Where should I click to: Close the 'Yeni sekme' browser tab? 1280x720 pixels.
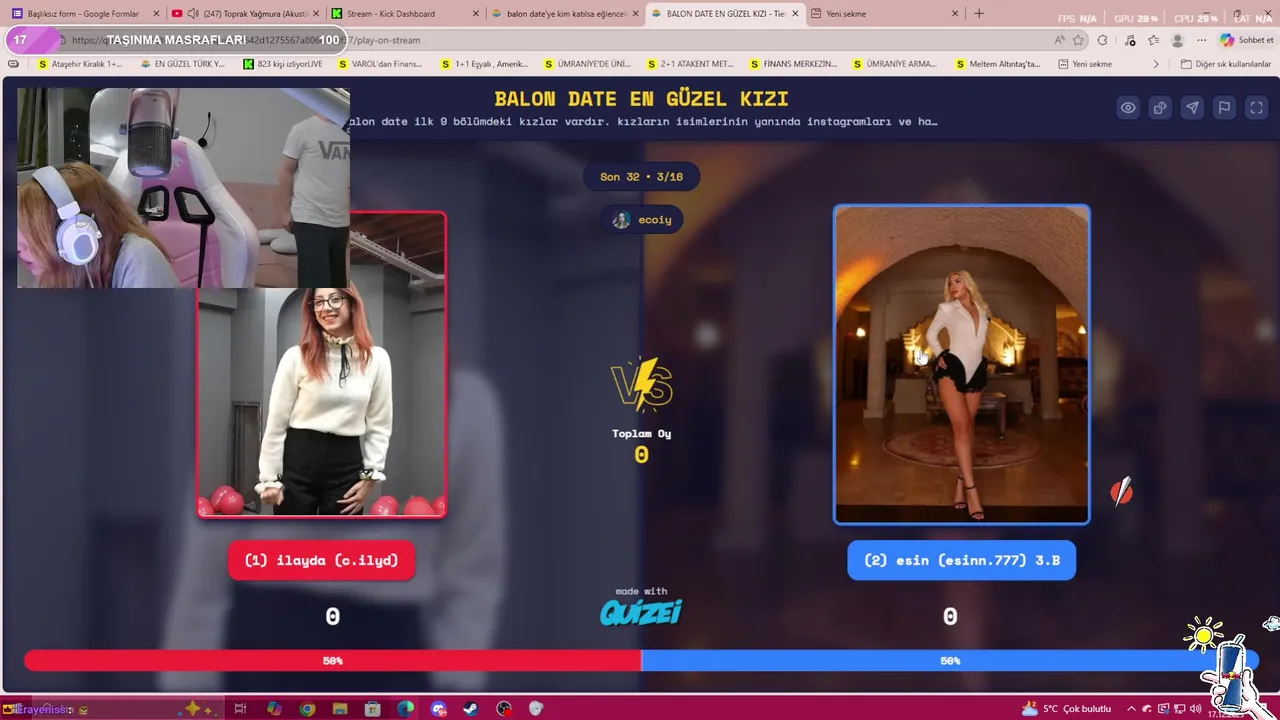pyautogui.click(x=955, y=14)
